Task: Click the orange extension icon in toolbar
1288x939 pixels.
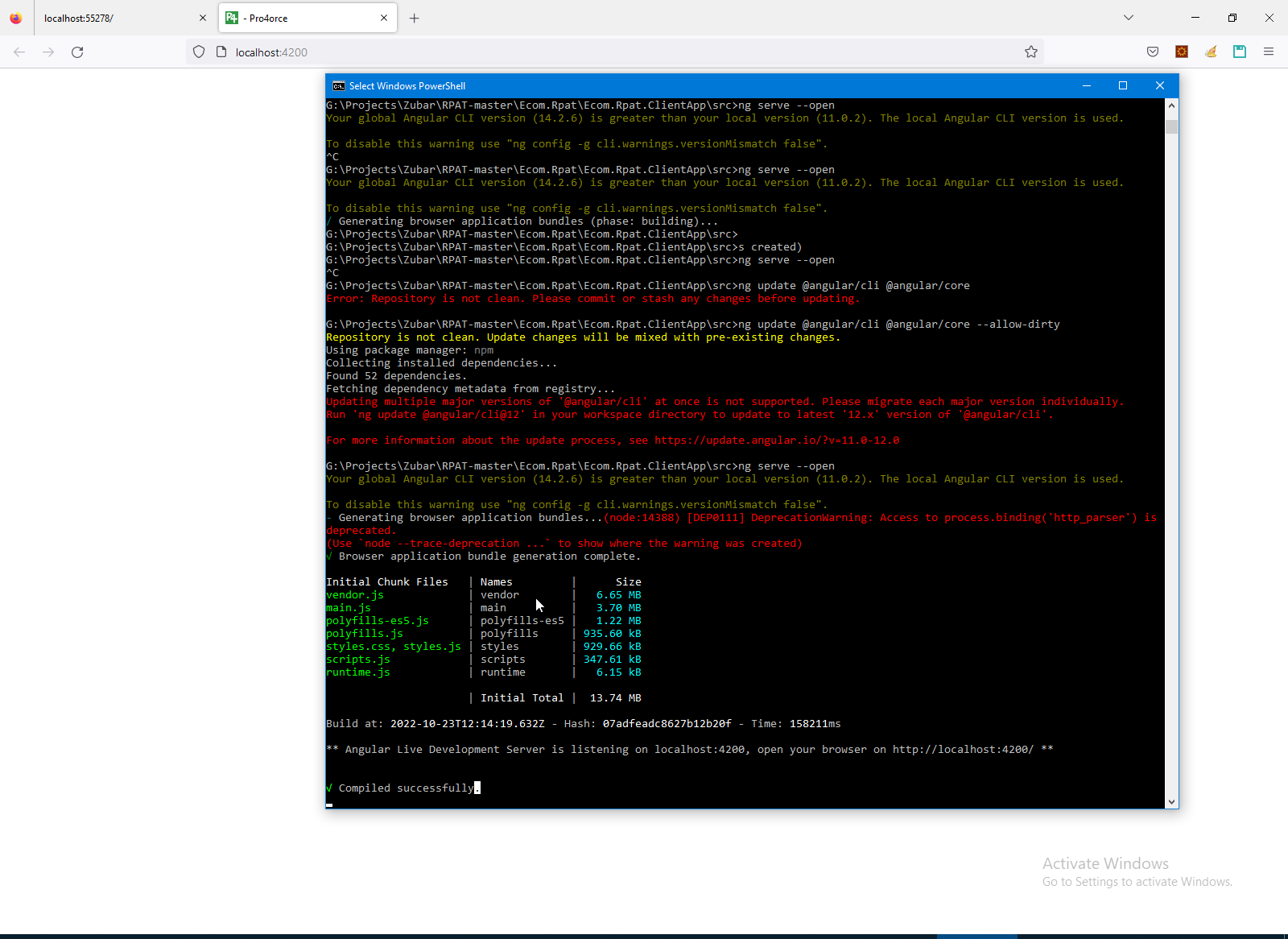Action: pyautogui.click(x=1182, y=52)
